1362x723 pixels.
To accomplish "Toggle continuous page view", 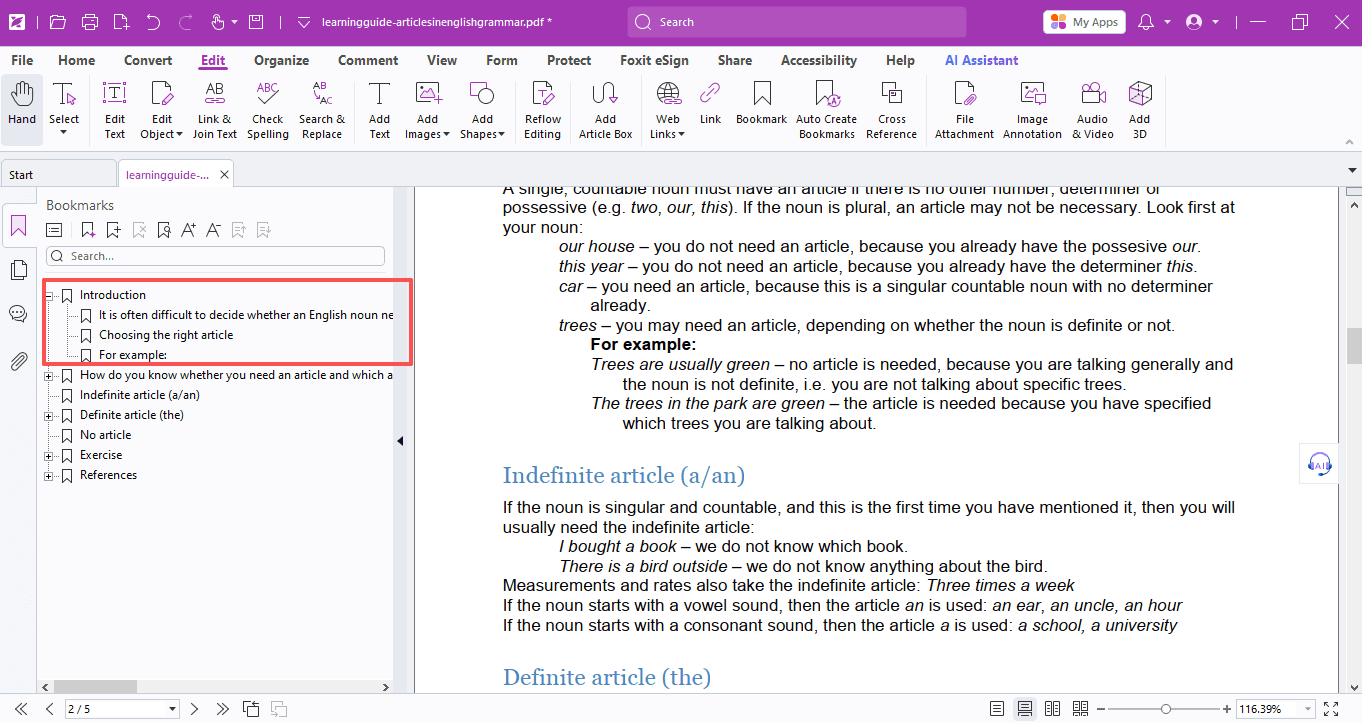I will point(1025,709).
